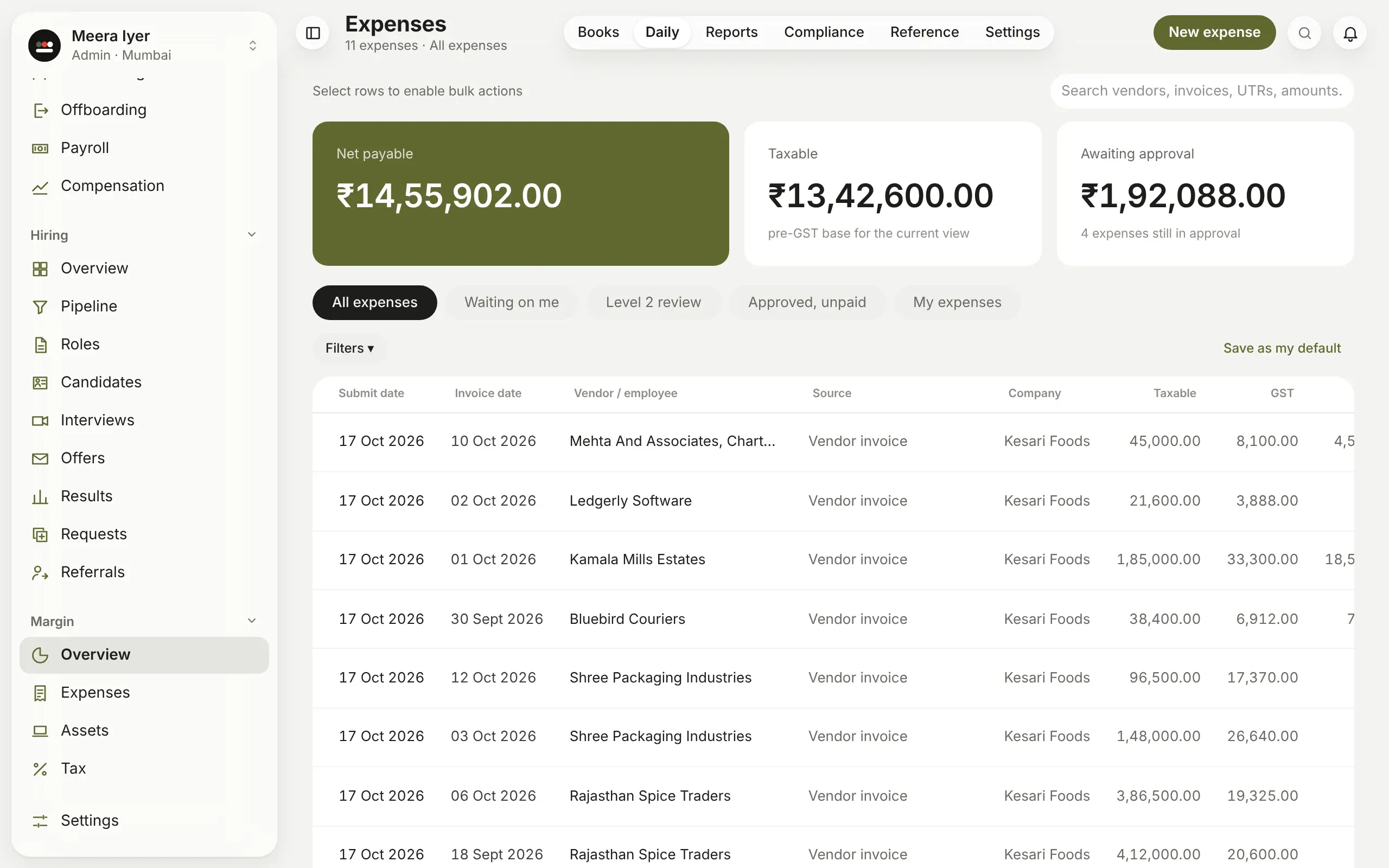Screen dimensions: 1389x868
Task: Switch to the Books tab
Action: pyautogui.click(x=598, y=32)
